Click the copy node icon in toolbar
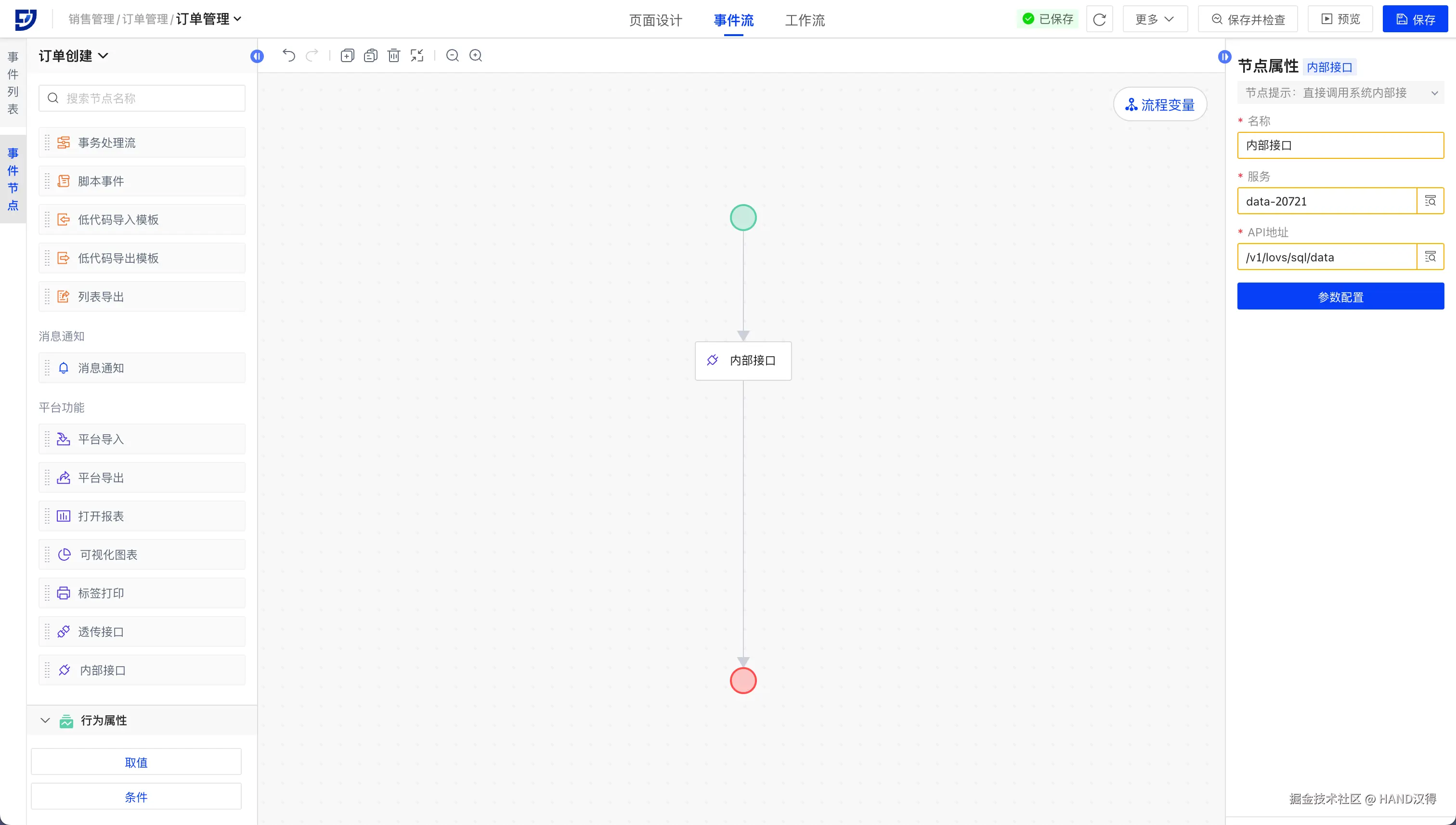Image resolution: width=1456 pixels, height=825 pixels. (348, 55)
